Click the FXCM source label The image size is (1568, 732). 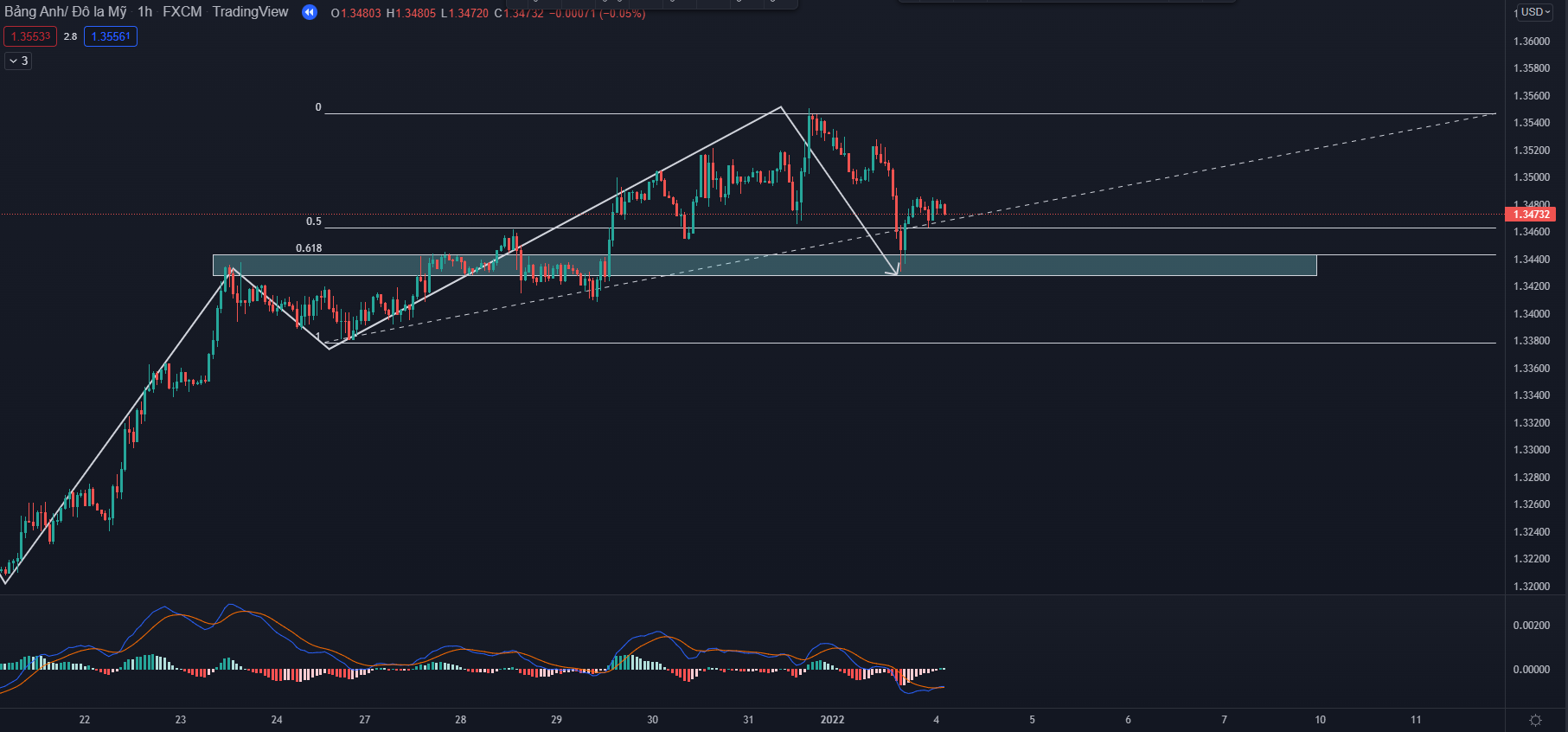click(182, 12)
